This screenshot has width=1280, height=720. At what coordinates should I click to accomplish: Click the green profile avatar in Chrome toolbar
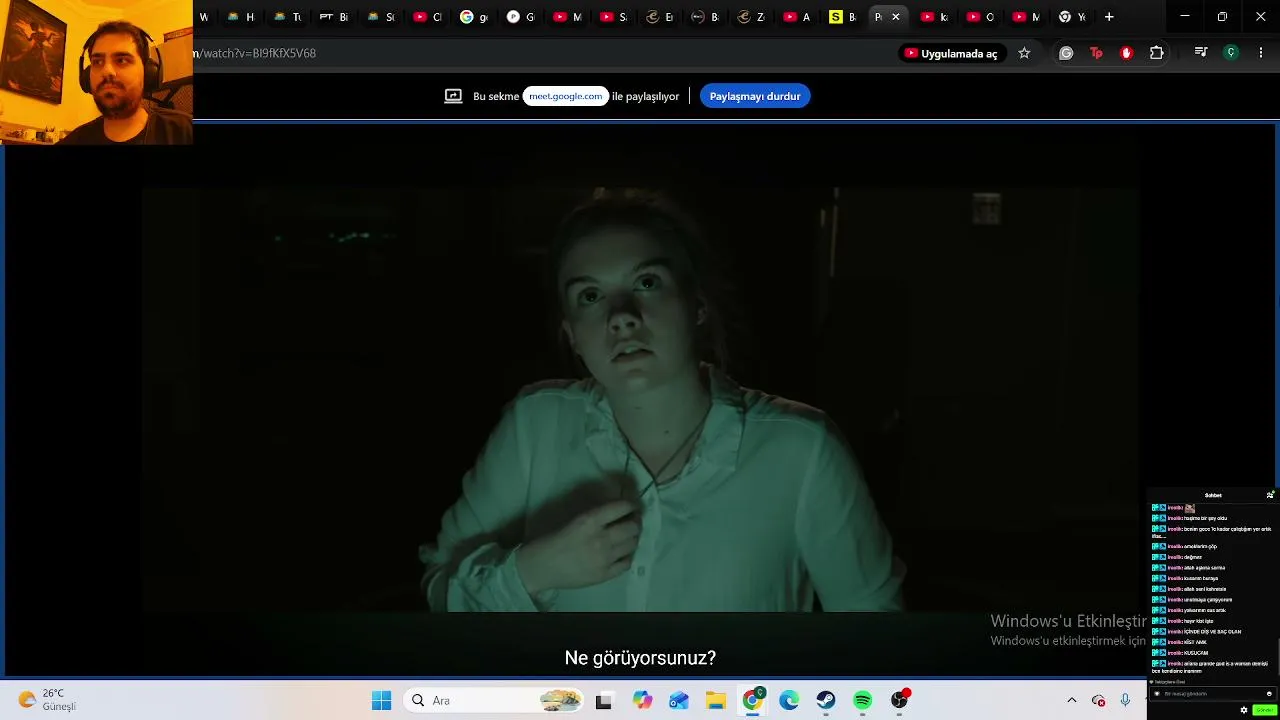click(1231, 53)
